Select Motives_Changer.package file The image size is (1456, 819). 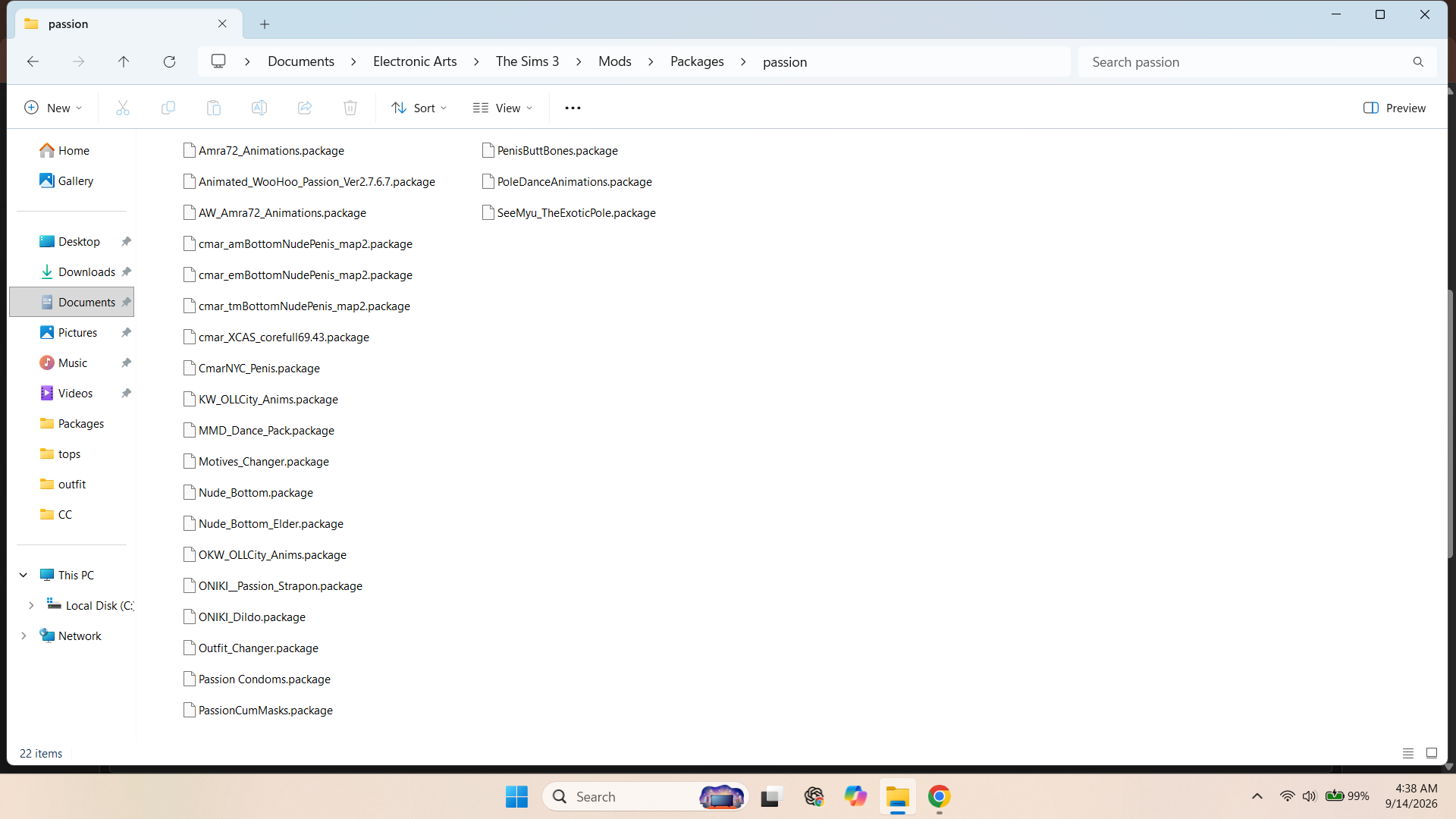coord(256,461)
